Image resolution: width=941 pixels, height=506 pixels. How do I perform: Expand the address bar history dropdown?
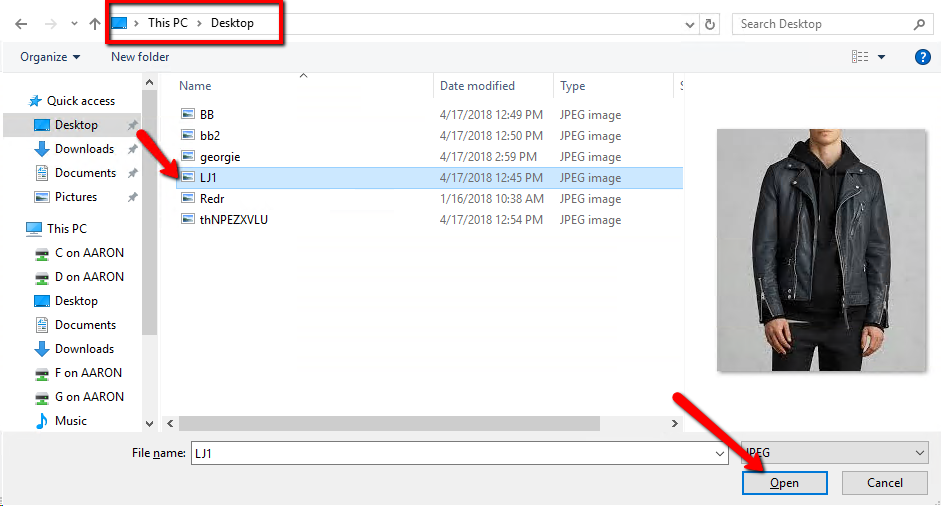[689, 24]
